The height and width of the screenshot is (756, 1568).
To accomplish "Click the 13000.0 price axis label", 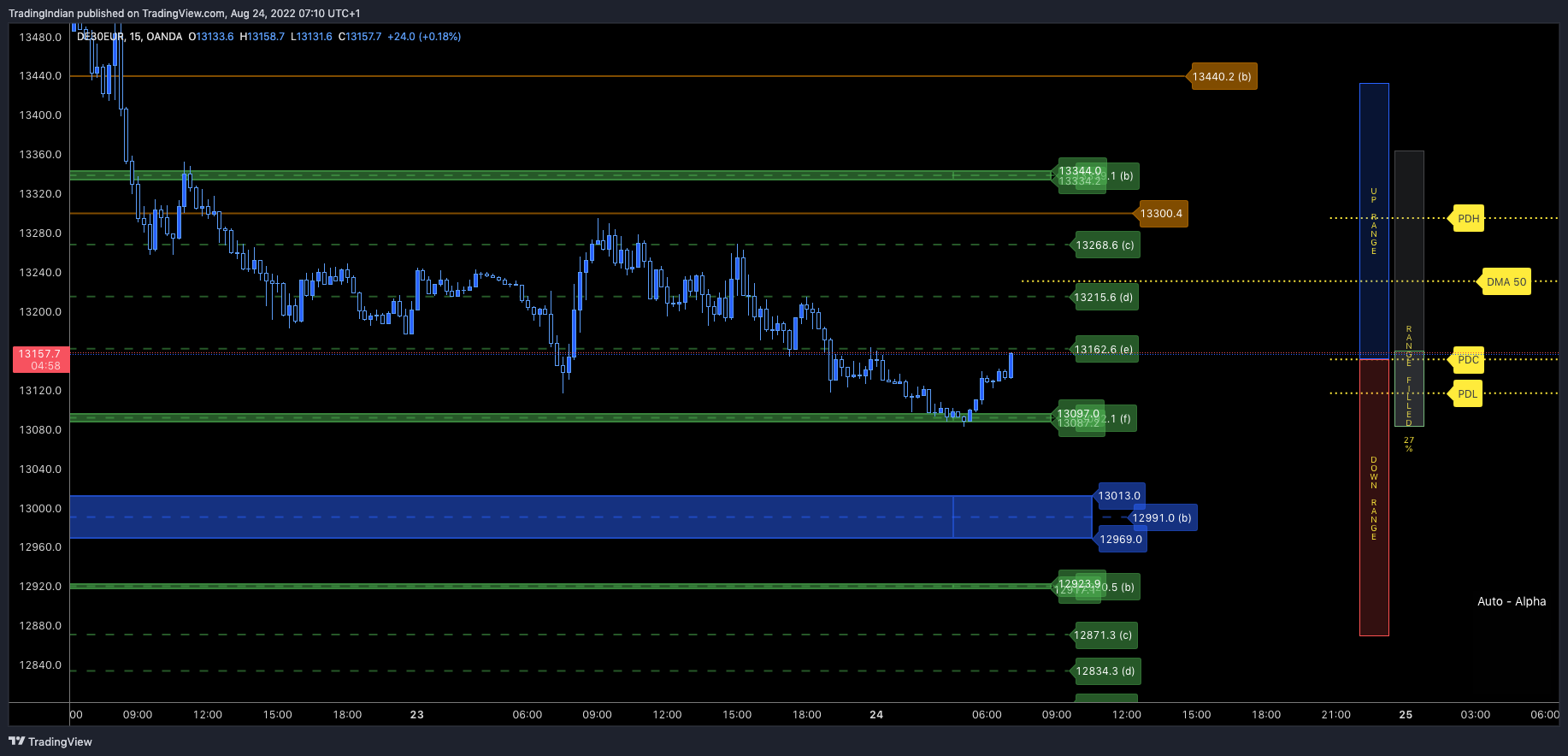I will (40, 509).
